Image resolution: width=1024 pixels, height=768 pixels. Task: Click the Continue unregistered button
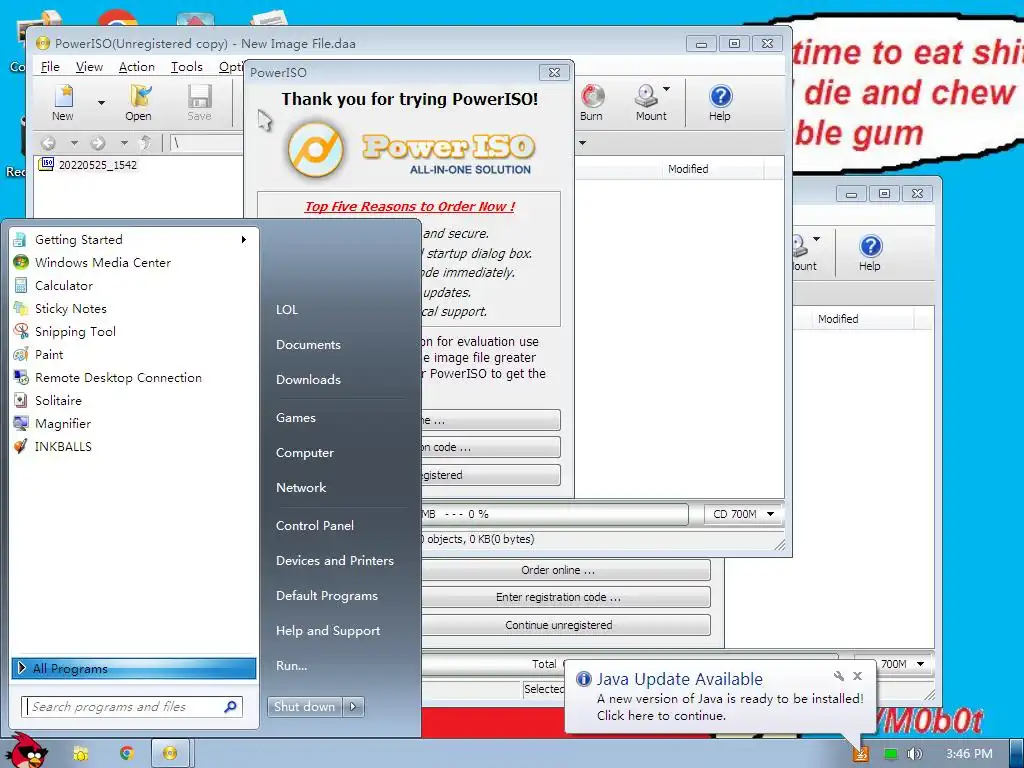click(558, 625)
